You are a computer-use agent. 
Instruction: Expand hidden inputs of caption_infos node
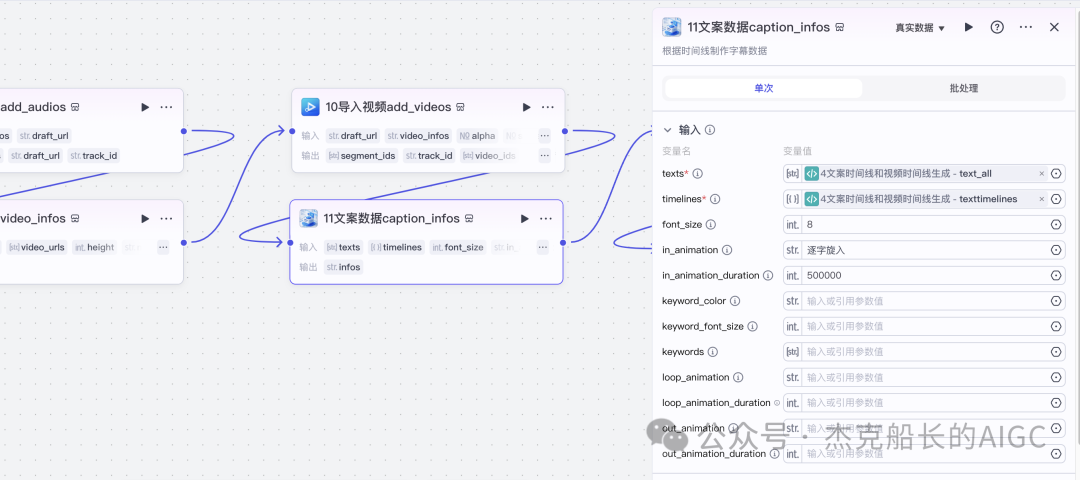pyautogui.click(x=543, y=247)
